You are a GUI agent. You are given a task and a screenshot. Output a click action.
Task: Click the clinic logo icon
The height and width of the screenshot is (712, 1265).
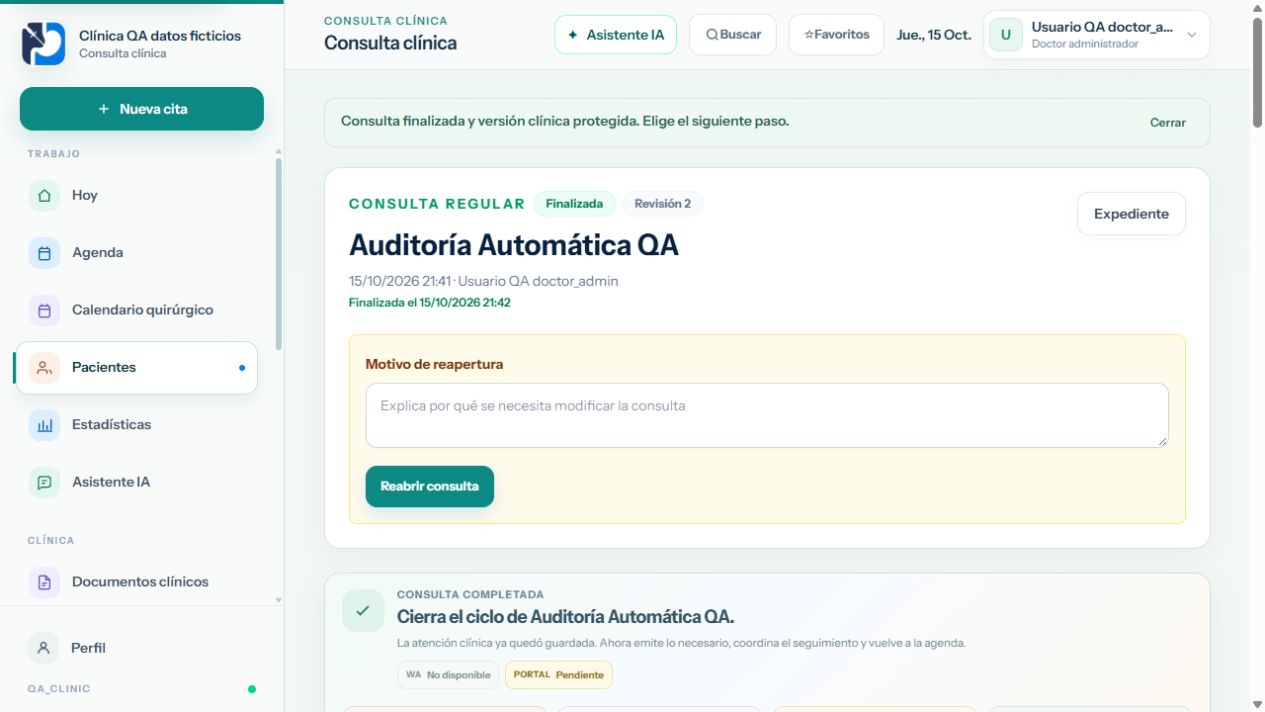(43, 44)
